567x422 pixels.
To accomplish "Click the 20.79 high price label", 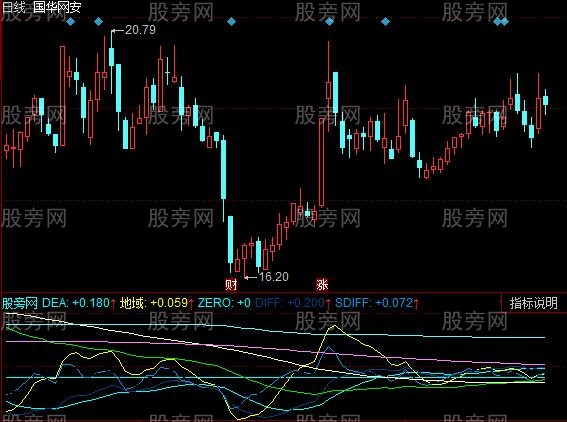I will point(140,30).
